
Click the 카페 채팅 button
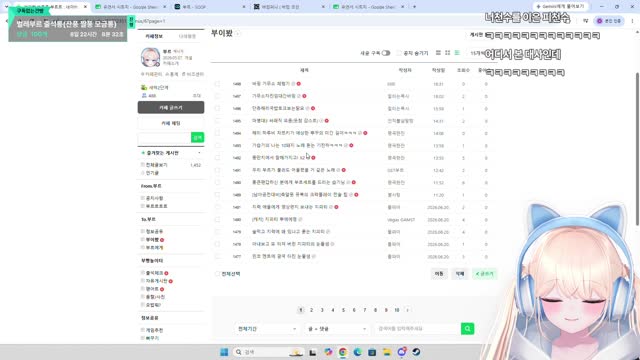click(x=171, y=123)
